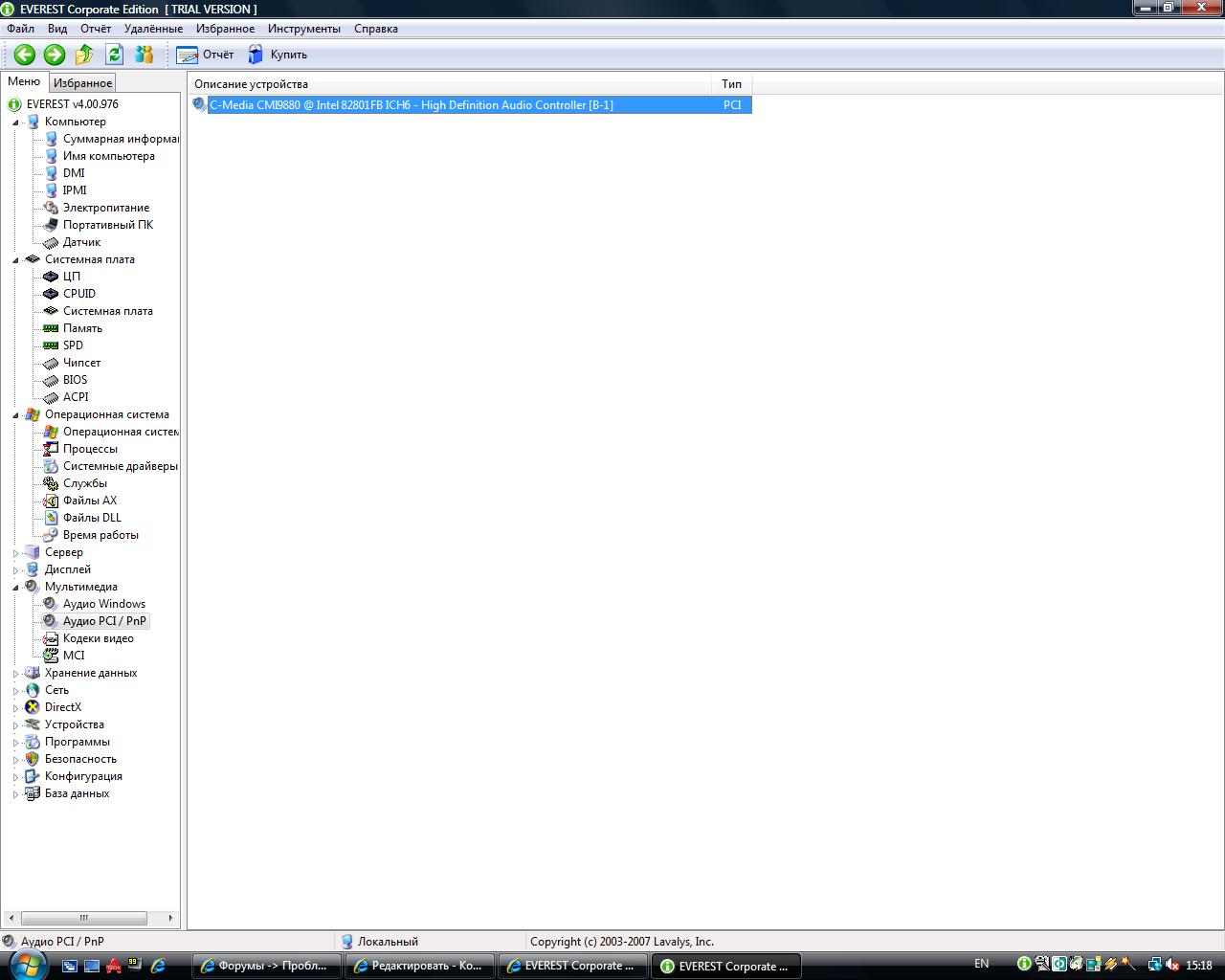
Task: Click Локальный in the status bar
Action: click(388, 942)
